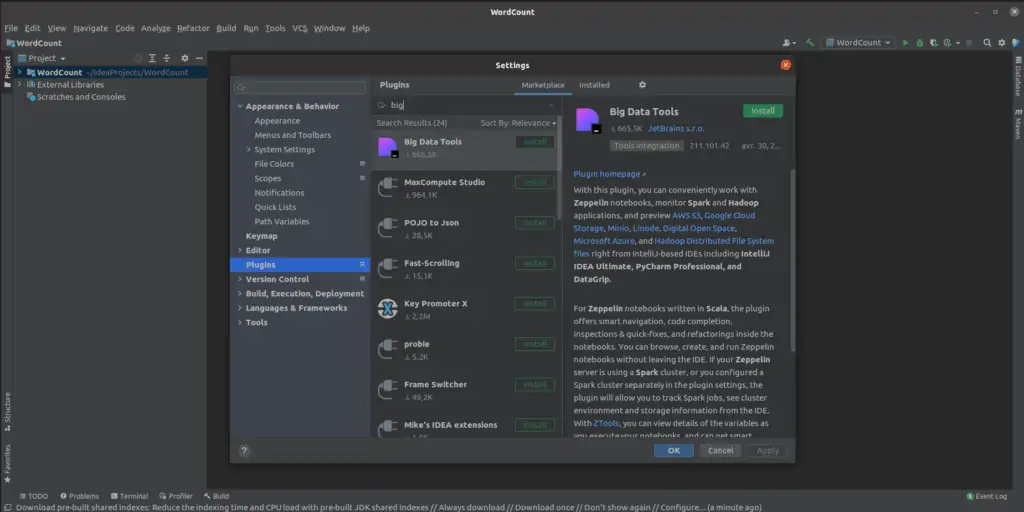Open the Database tool window stripe
1024x512 pixels.
(x=1017, y=76)
